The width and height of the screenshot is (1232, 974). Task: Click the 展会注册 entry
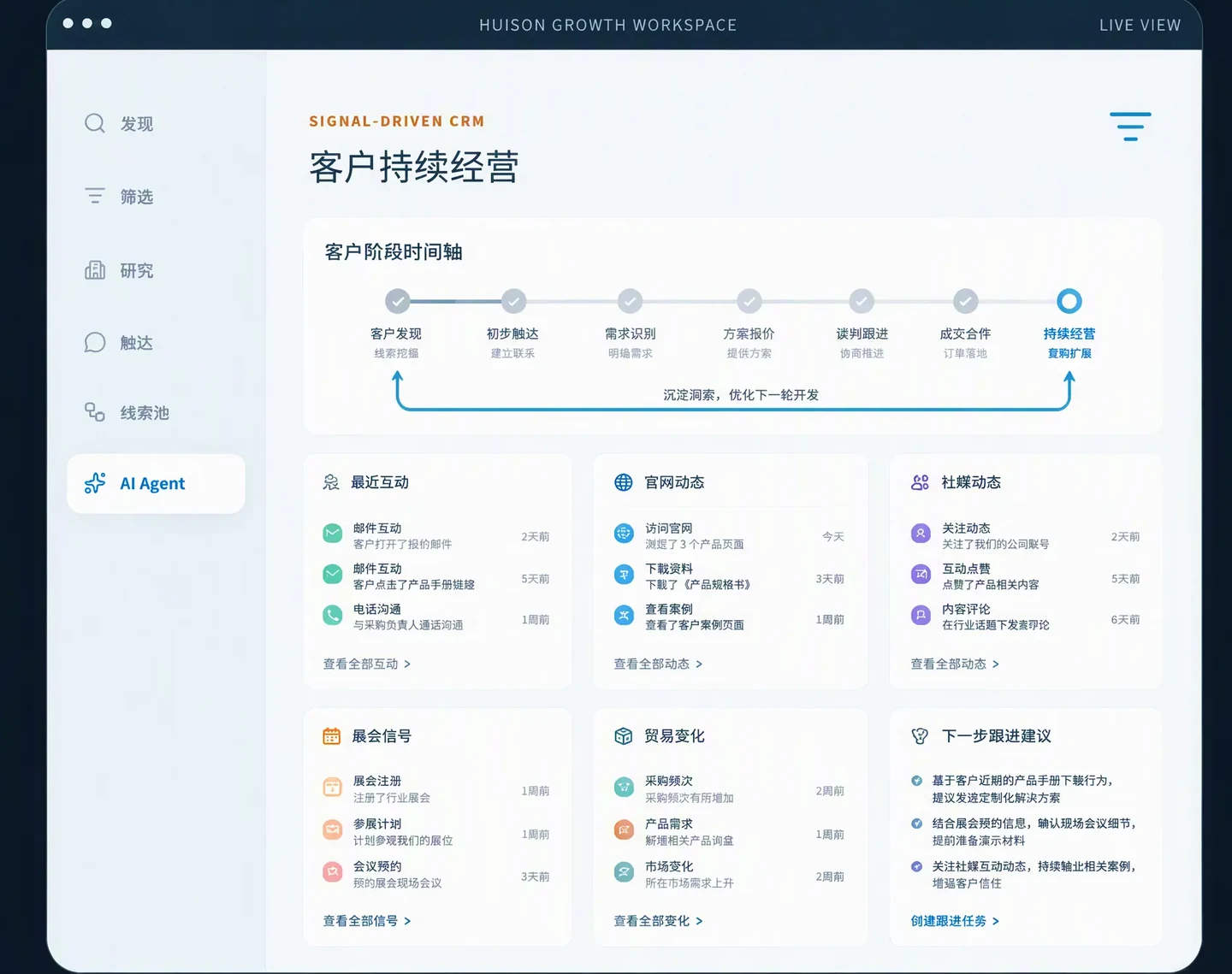click(x=436, y=789)
